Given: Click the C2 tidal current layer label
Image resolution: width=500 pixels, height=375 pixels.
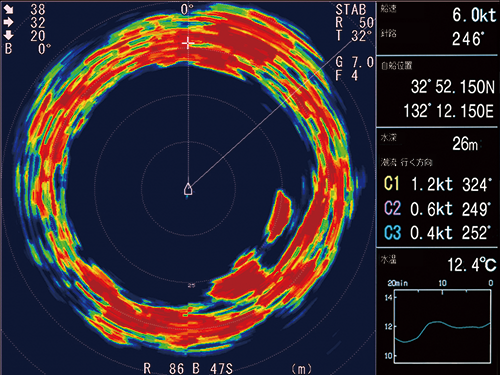Looking at the screenshot, I should (392, 208).
